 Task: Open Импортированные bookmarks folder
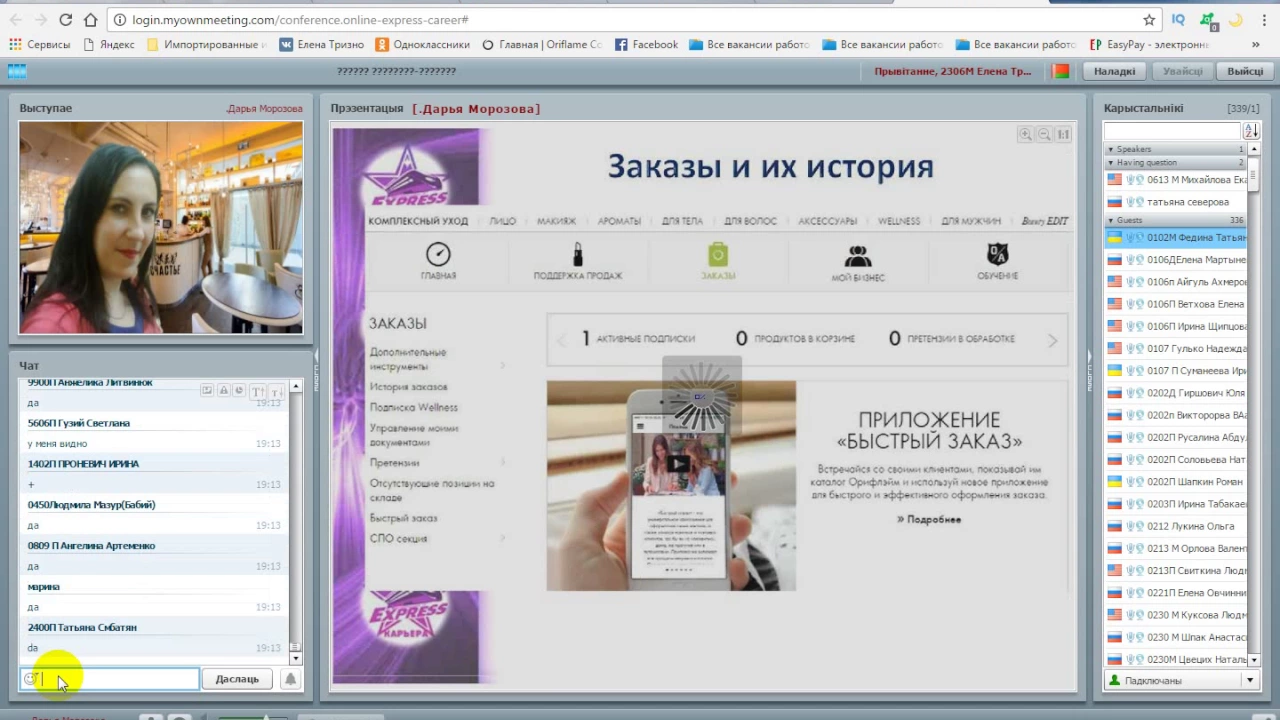click(206, 44)
